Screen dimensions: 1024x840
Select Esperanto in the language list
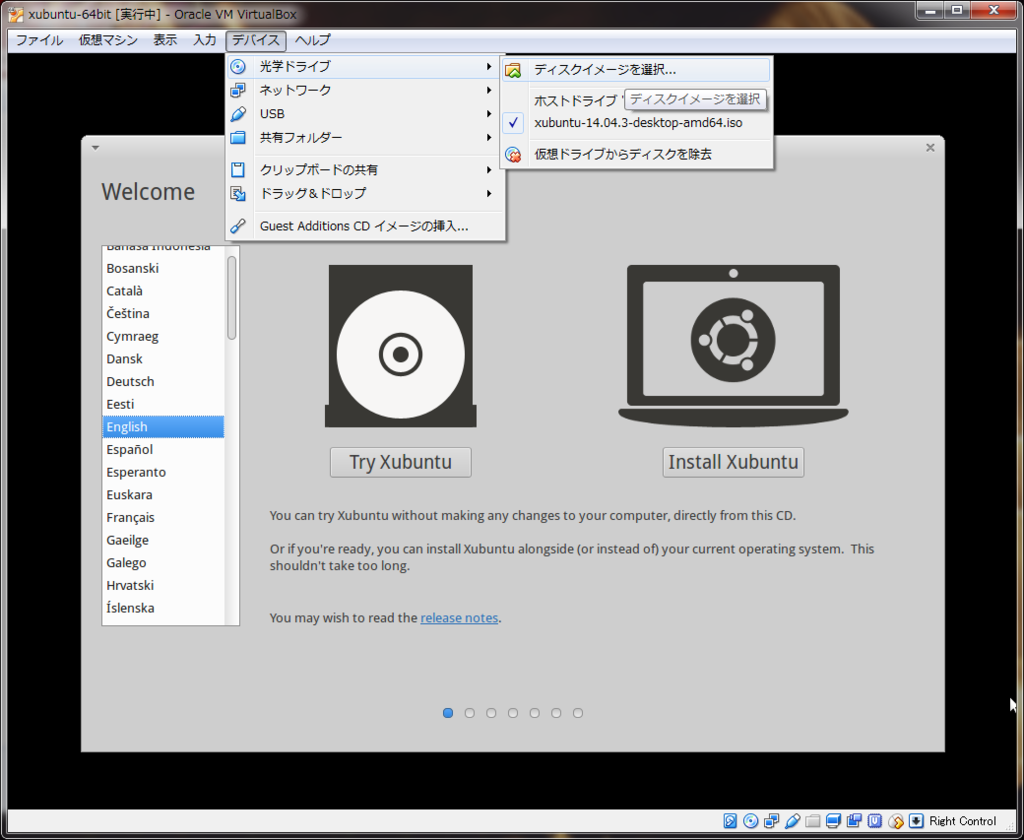click(163, 472)
